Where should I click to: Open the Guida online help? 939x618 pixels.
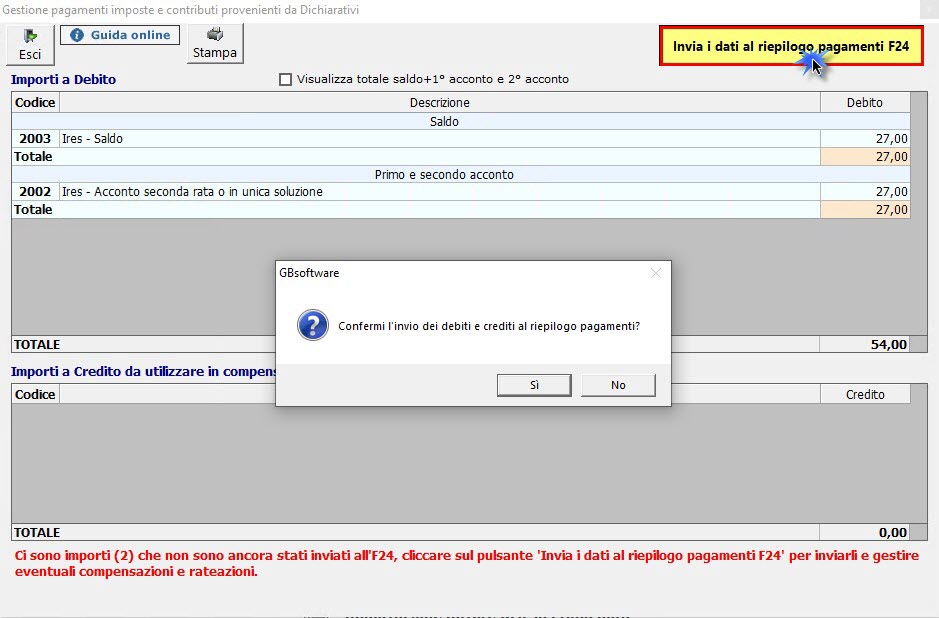click(x=120, y=35)
